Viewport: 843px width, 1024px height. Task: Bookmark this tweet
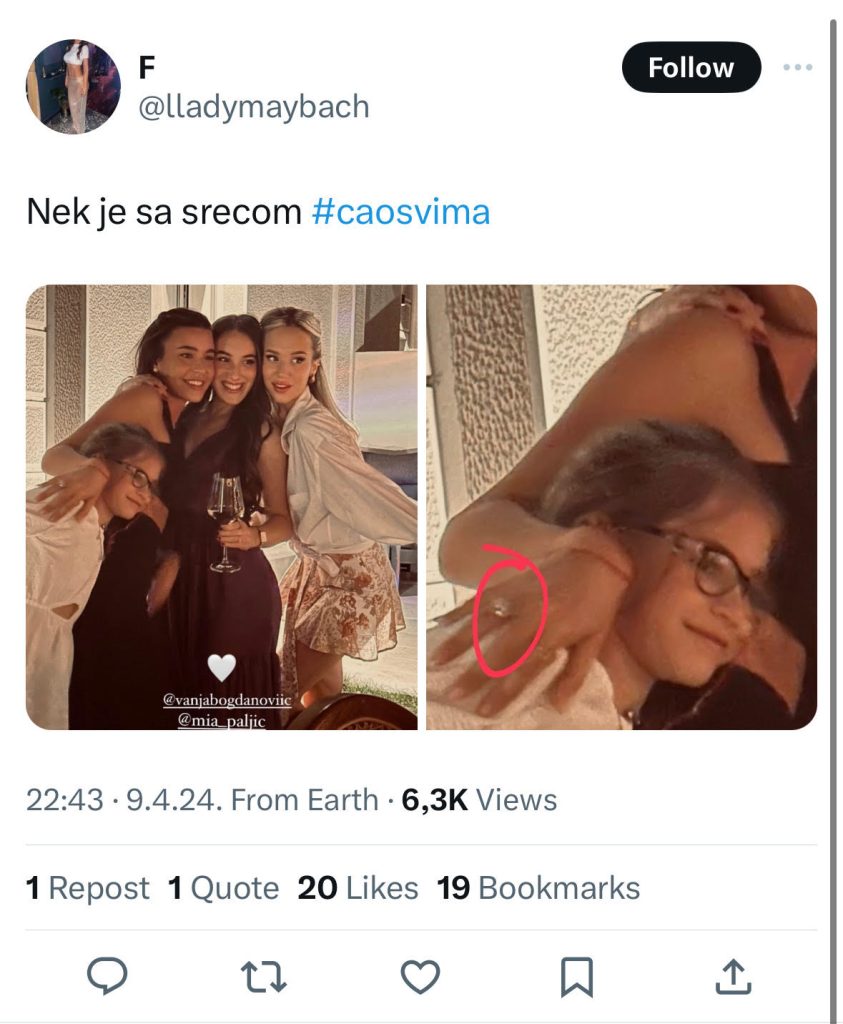[x=577, y=977]
